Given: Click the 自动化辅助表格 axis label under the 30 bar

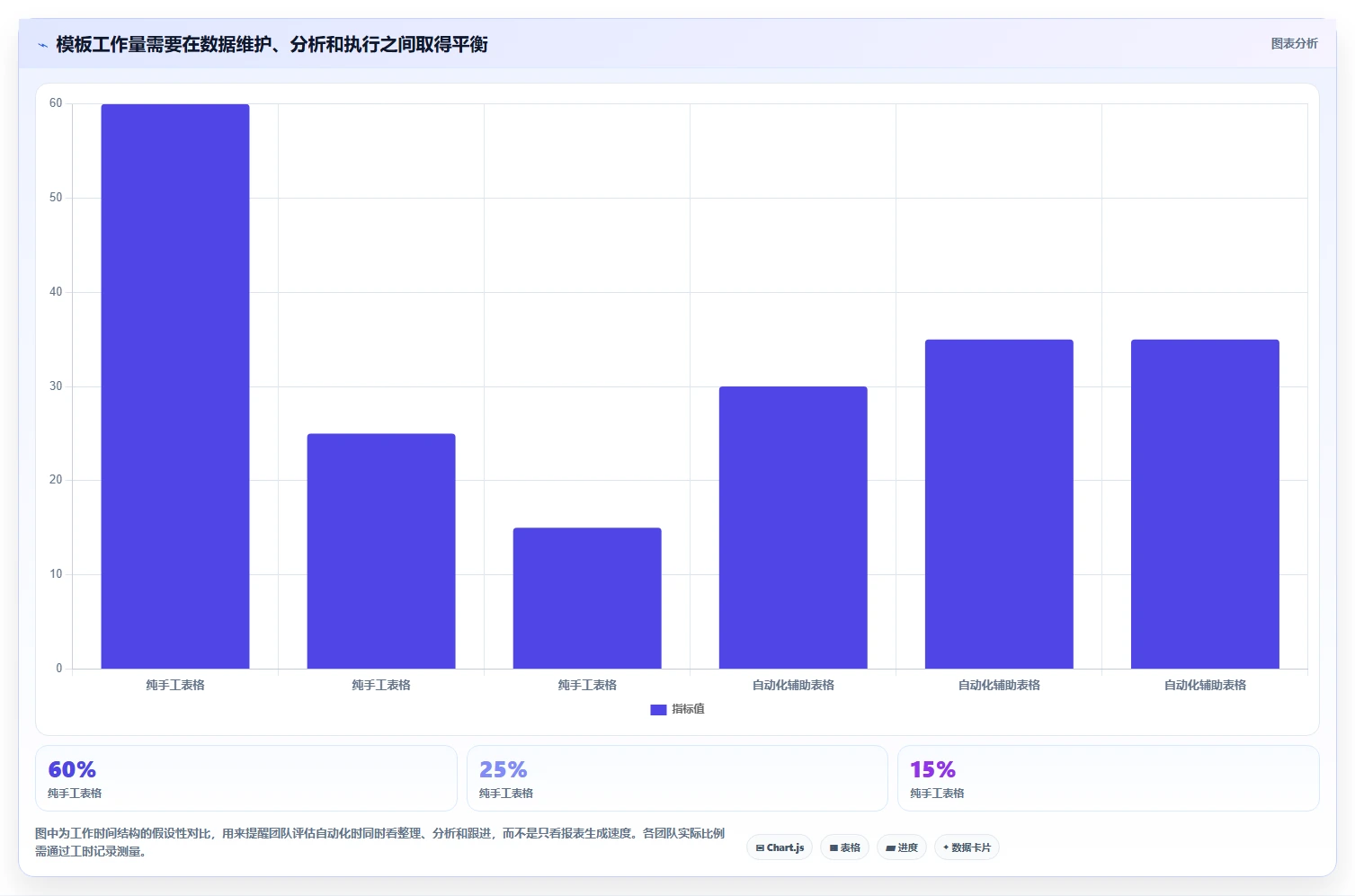Looking at the screenshot, I should (x=793, y=685).
